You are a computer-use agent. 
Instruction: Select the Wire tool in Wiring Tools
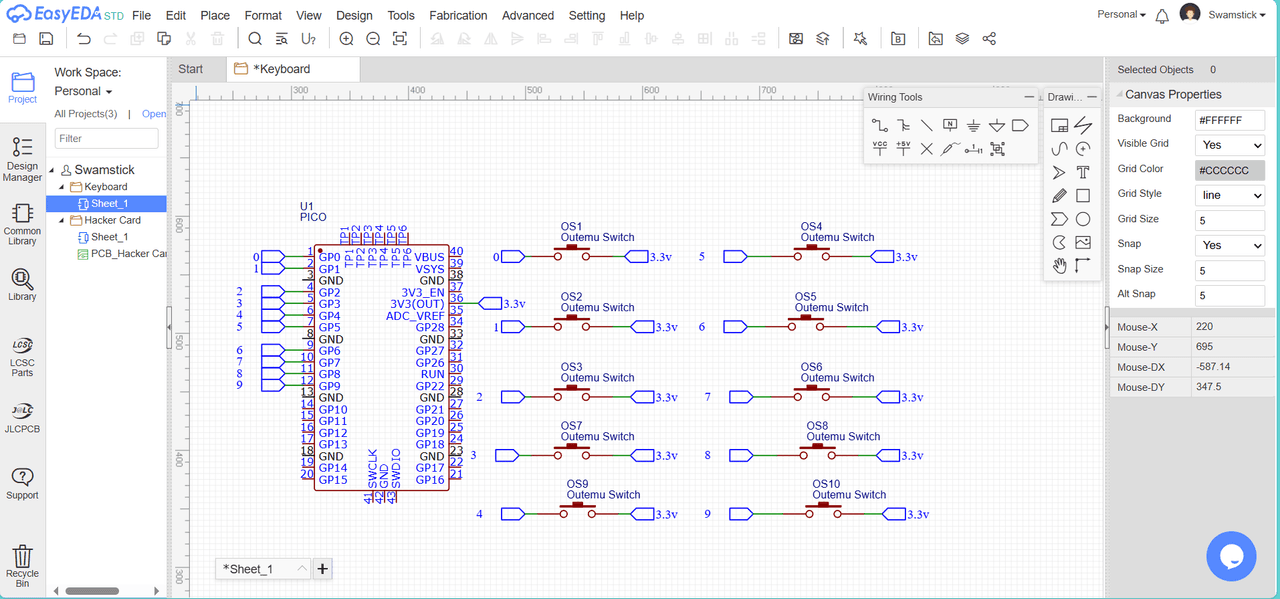879,126
